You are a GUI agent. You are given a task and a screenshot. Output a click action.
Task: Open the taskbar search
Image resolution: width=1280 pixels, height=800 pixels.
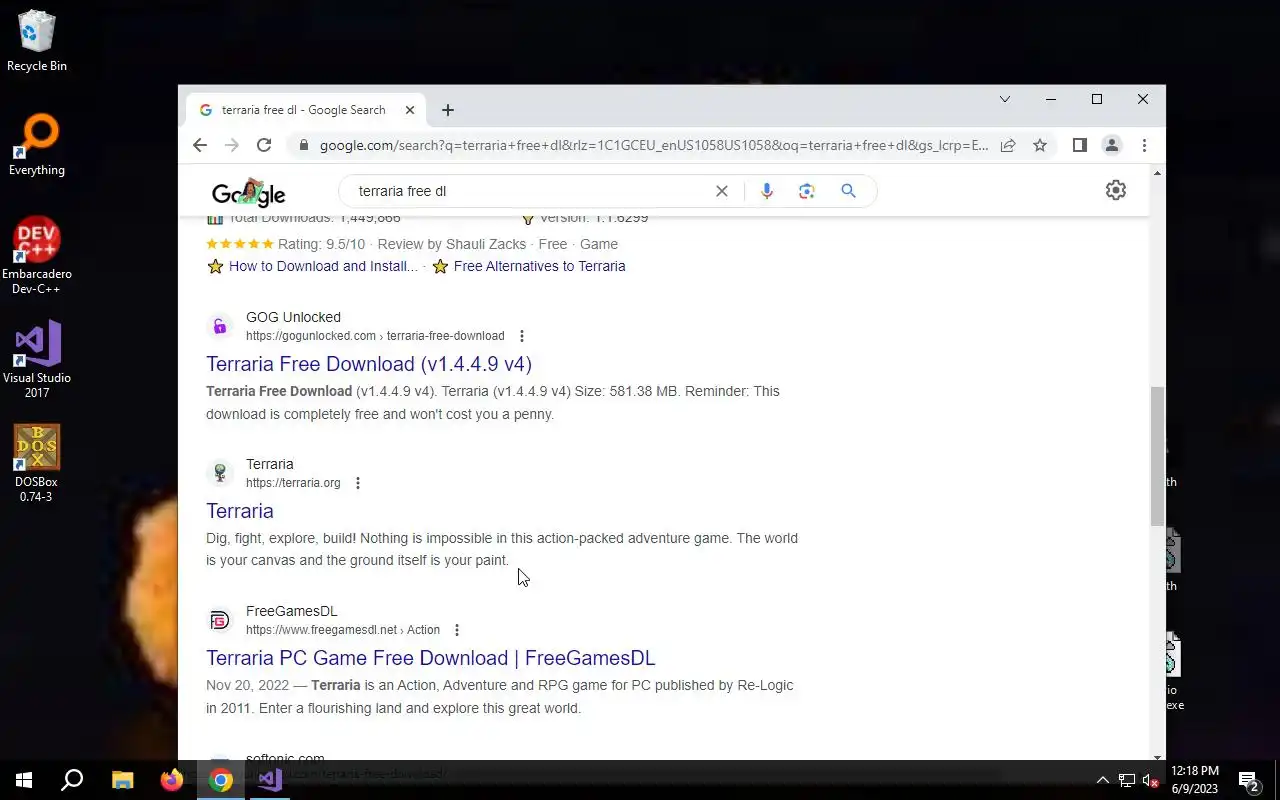72,780
